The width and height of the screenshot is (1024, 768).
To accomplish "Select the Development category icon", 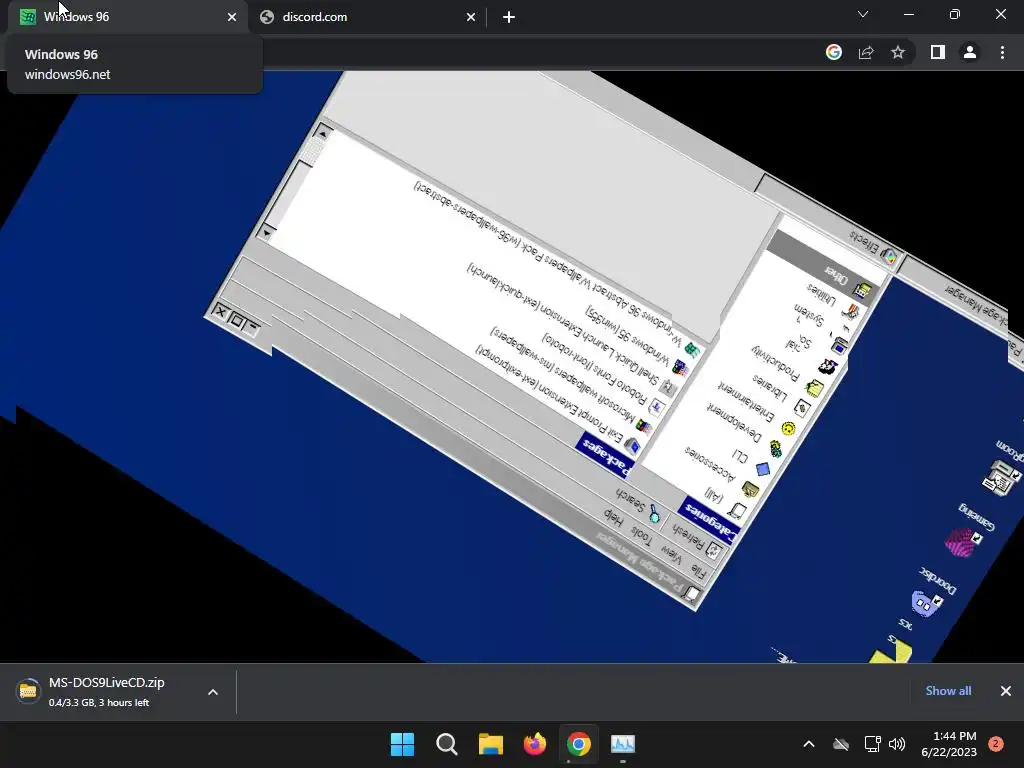I will pos(775,449).
